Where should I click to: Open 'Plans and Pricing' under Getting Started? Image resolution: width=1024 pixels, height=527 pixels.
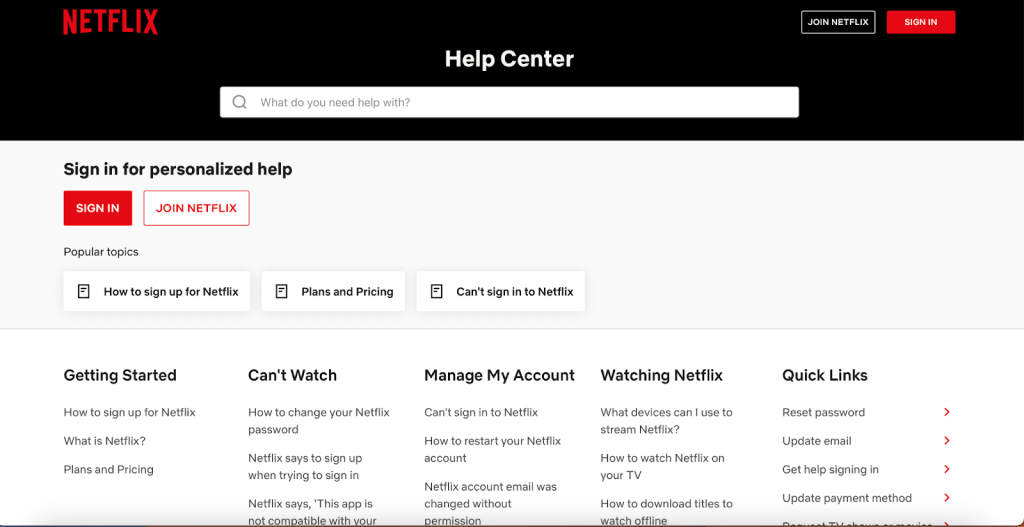click(108, 470)
